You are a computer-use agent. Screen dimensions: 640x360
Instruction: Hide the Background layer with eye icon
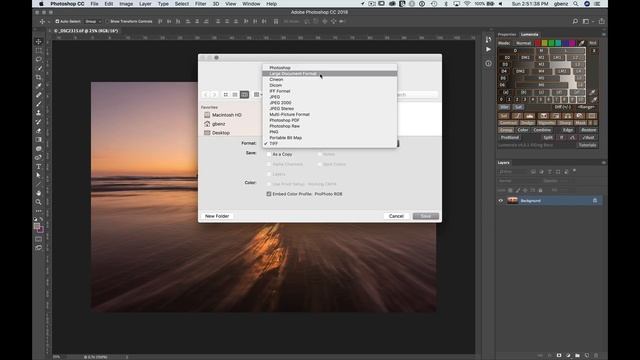pyautogui.click(x=501, y=200)
